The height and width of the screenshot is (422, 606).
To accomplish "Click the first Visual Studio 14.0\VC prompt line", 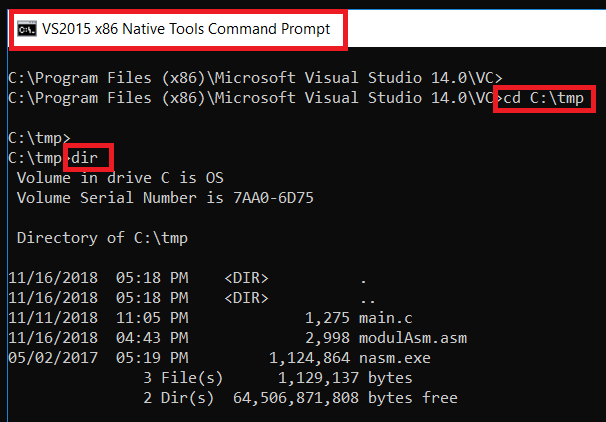I will pos(255,77).
